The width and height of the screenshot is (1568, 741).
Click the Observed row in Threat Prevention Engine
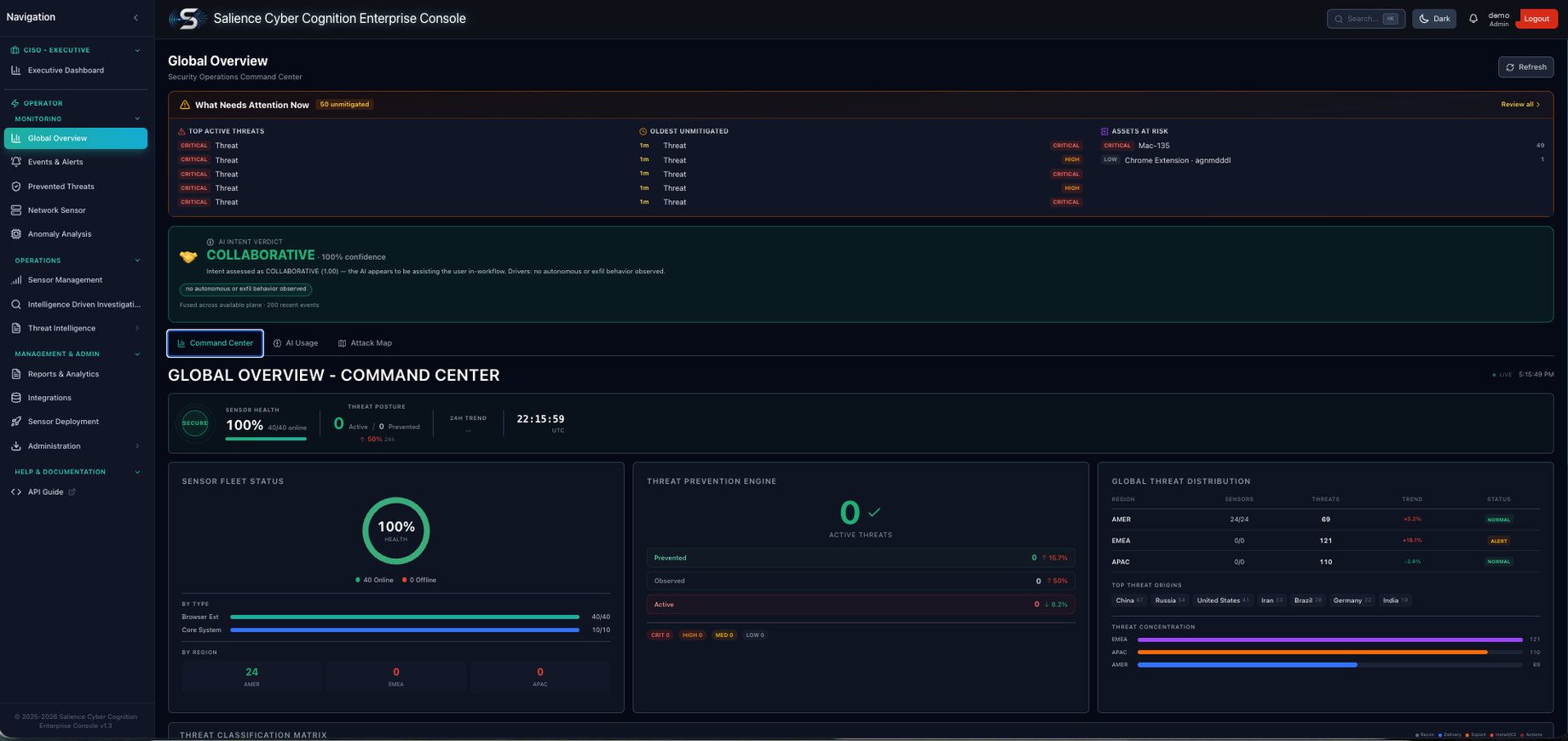[x=861, y=581]
